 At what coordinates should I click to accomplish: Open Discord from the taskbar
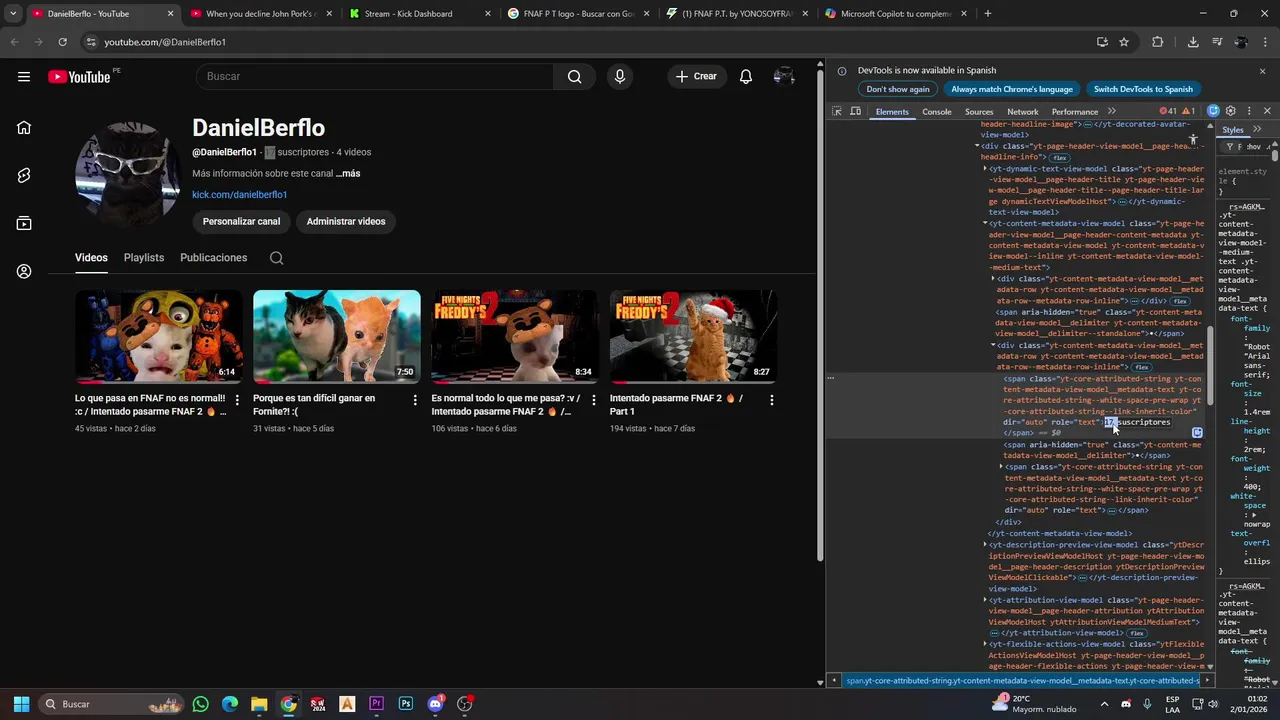point(435,704)
